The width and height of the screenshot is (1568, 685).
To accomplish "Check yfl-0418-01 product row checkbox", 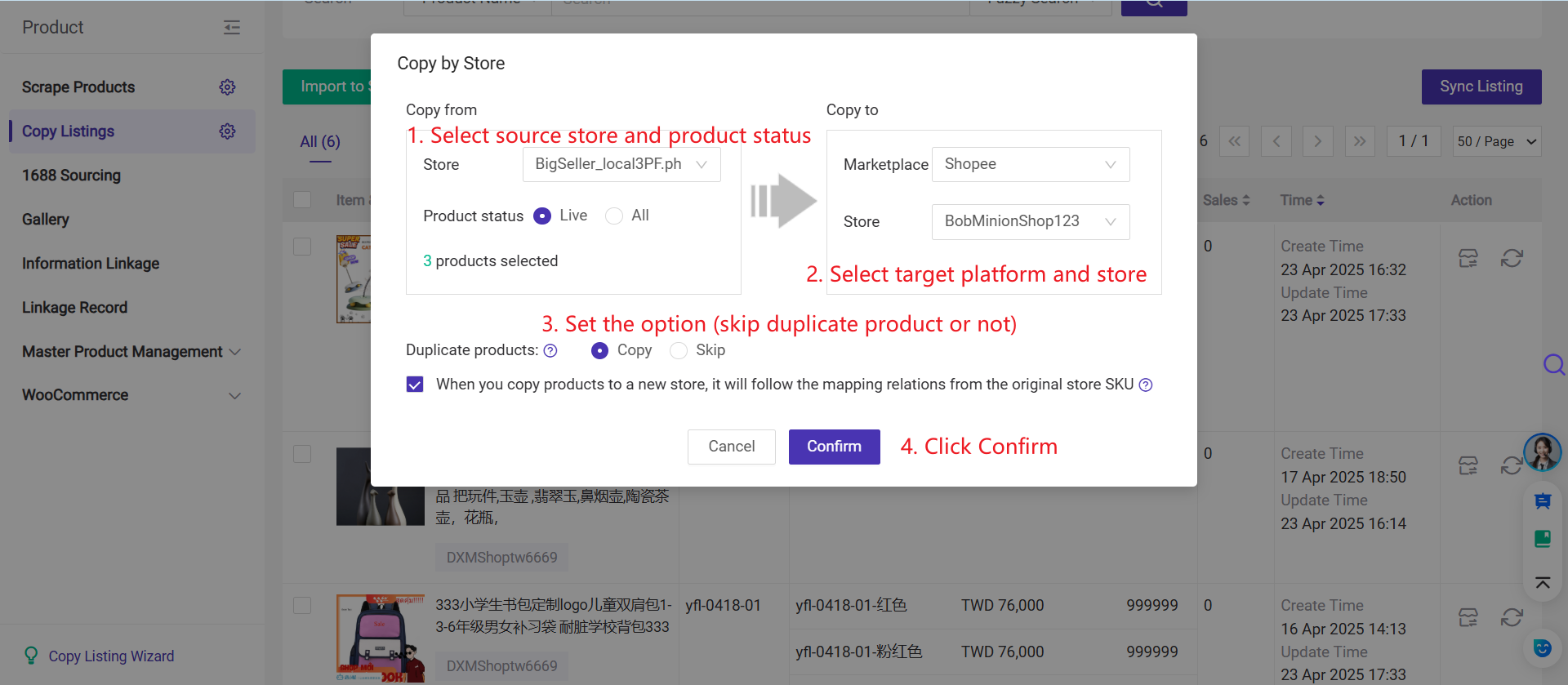I will [302, 606].
